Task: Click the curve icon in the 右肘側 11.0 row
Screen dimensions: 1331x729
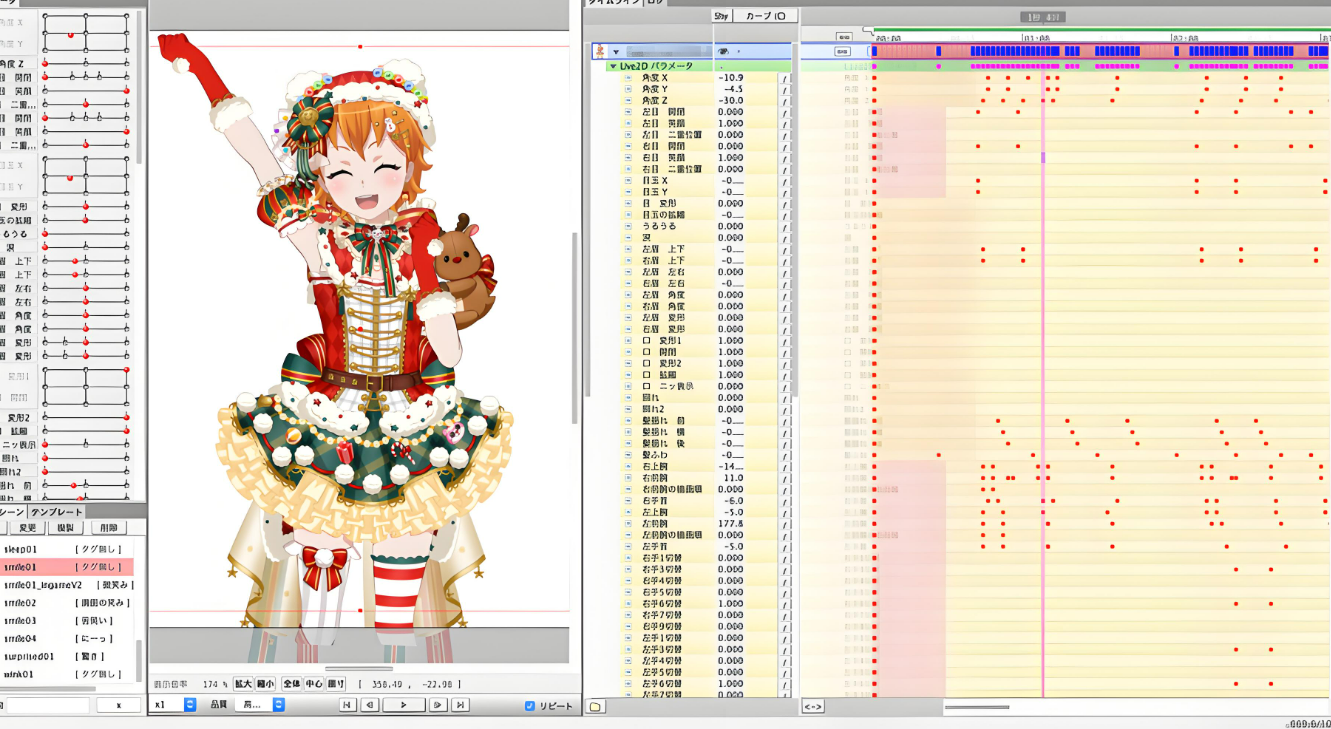Action: coord(786,478)
